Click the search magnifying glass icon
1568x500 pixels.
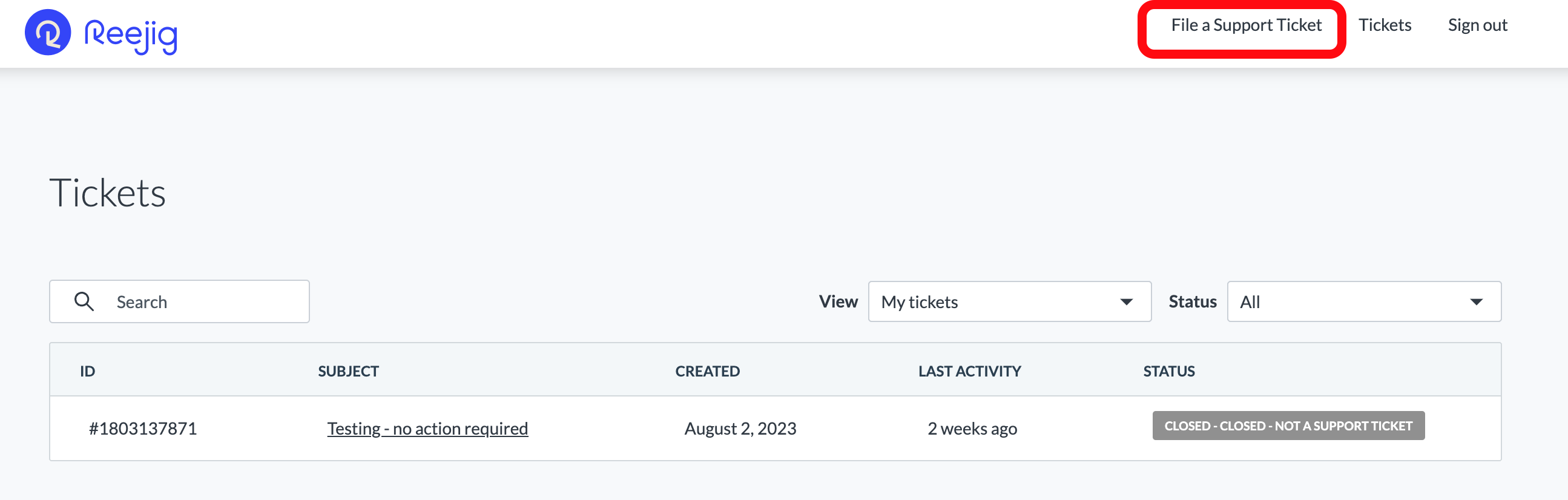(x=84, y=301)
